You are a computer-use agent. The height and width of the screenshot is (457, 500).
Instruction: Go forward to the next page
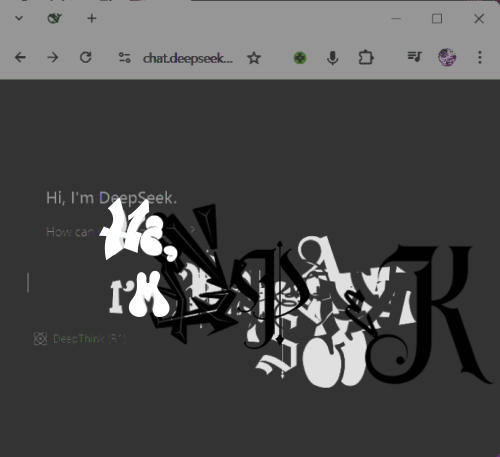53,58
